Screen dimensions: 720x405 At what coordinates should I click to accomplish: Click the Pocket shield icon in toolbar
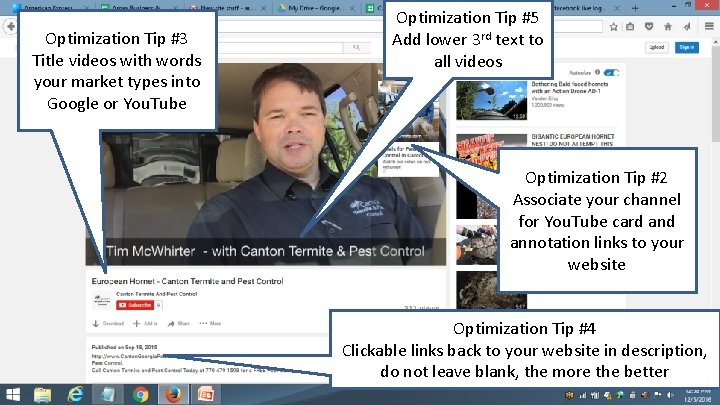tap(649, 27)
